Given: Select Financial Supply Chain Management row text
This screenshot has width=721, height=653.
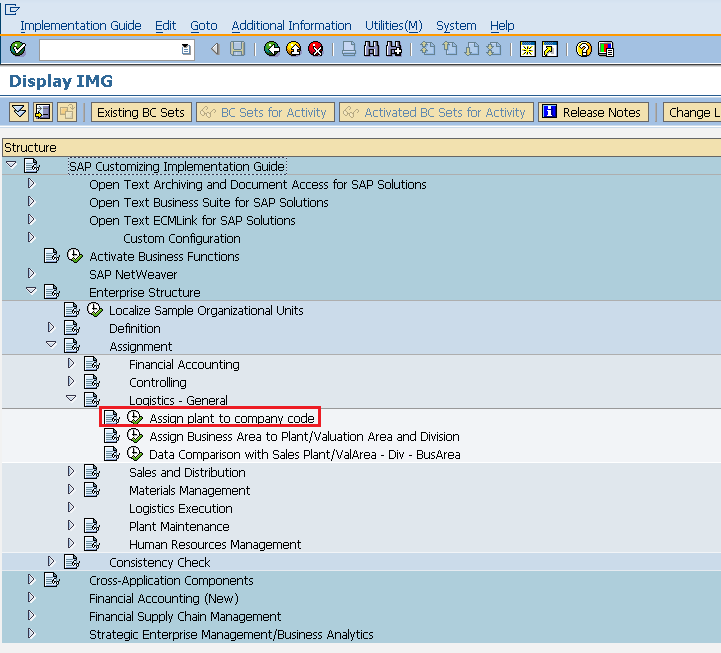Looking at the screenshot, I should [x=185, y=617].
